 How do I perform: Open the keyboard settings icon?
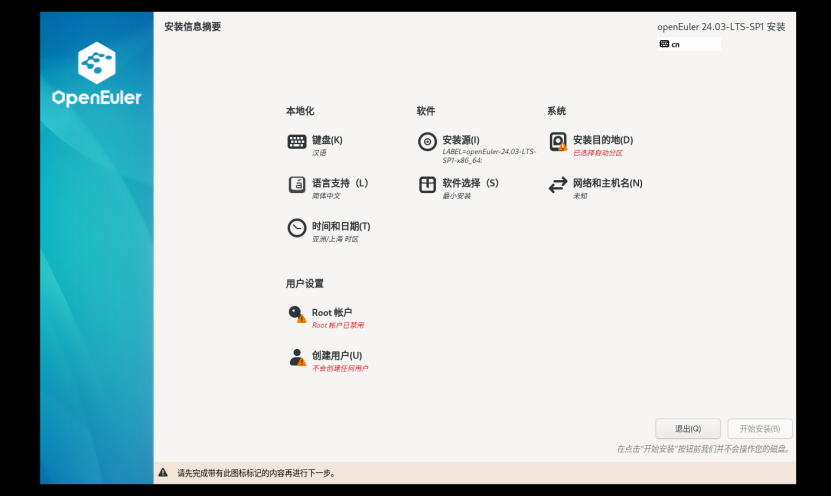click(297, 141)
